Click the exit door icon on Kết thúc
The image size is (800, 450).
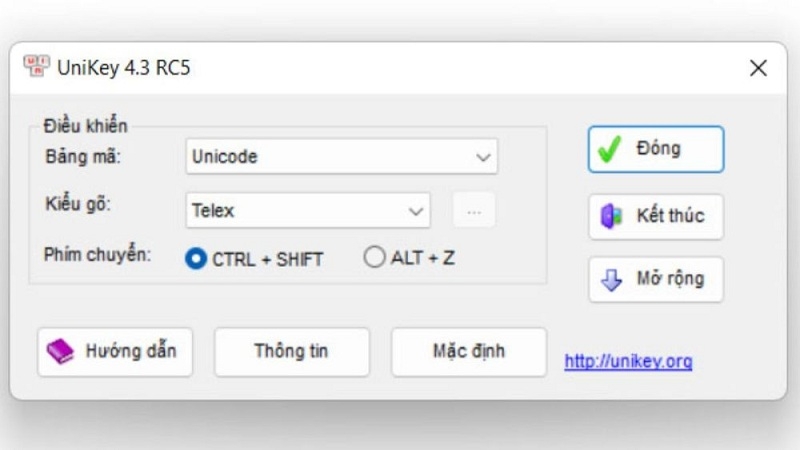[x=611, y=216]
